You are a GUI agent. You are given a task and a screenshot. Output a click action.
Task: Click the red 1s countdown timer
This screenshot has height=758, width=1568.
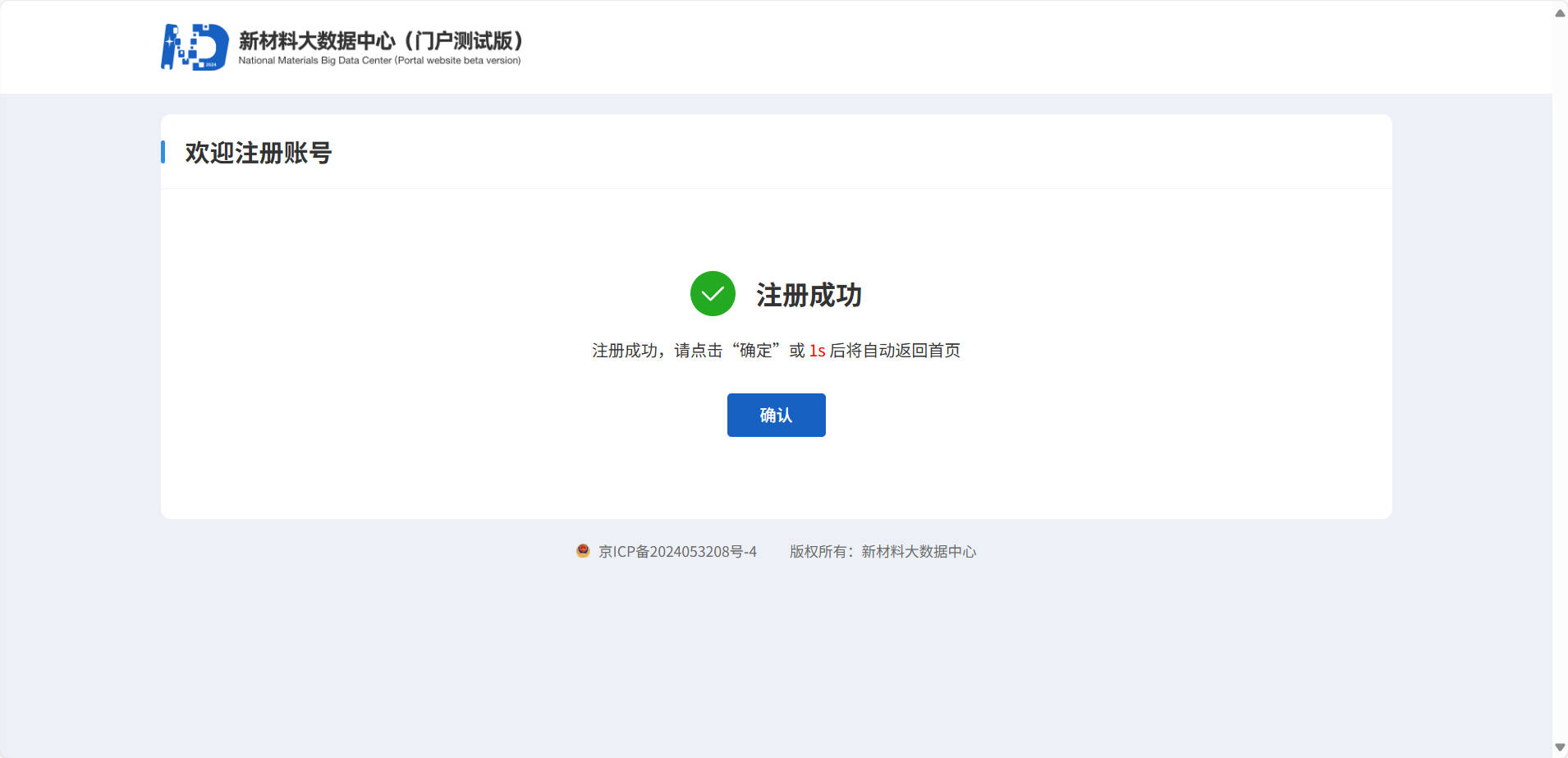[x=817, y=351]
